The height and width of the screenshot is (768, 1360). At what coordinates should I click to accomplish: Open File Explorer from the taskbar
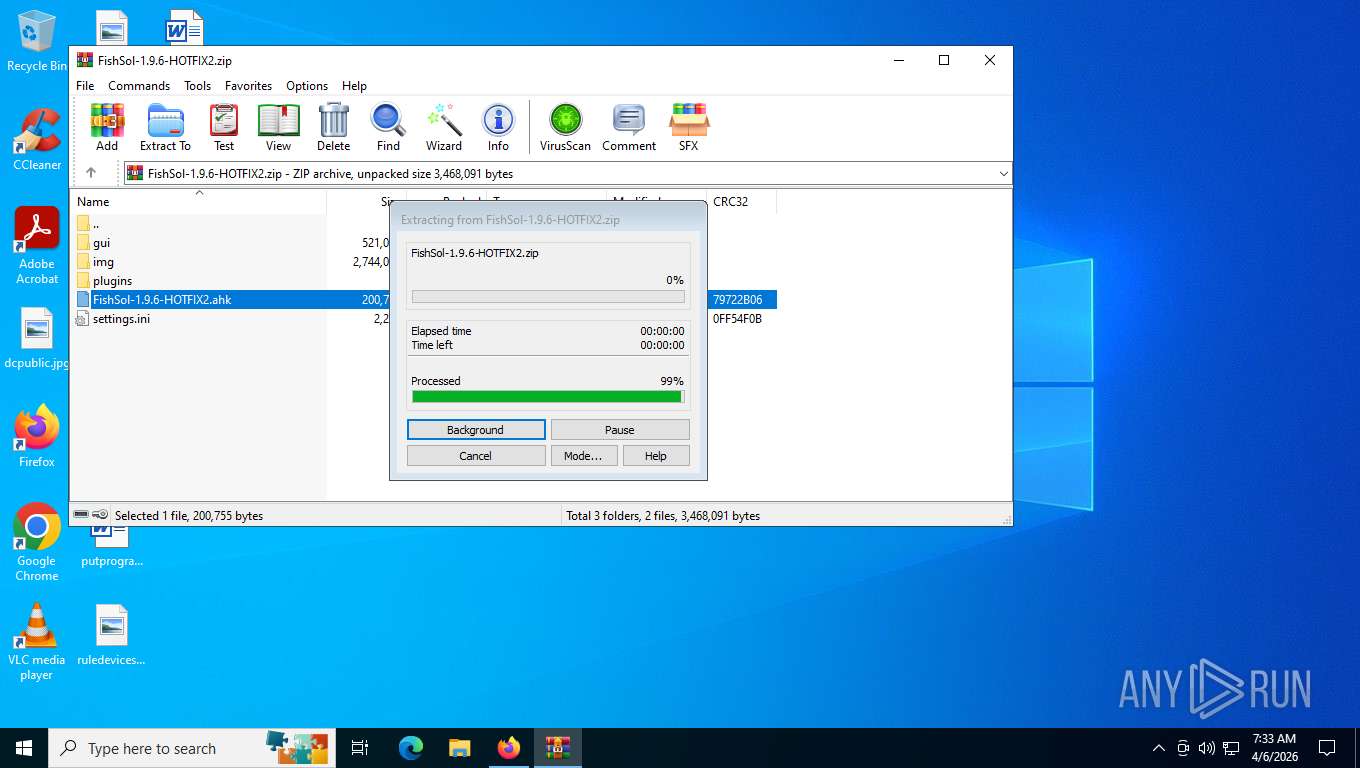tap(460, 748)
